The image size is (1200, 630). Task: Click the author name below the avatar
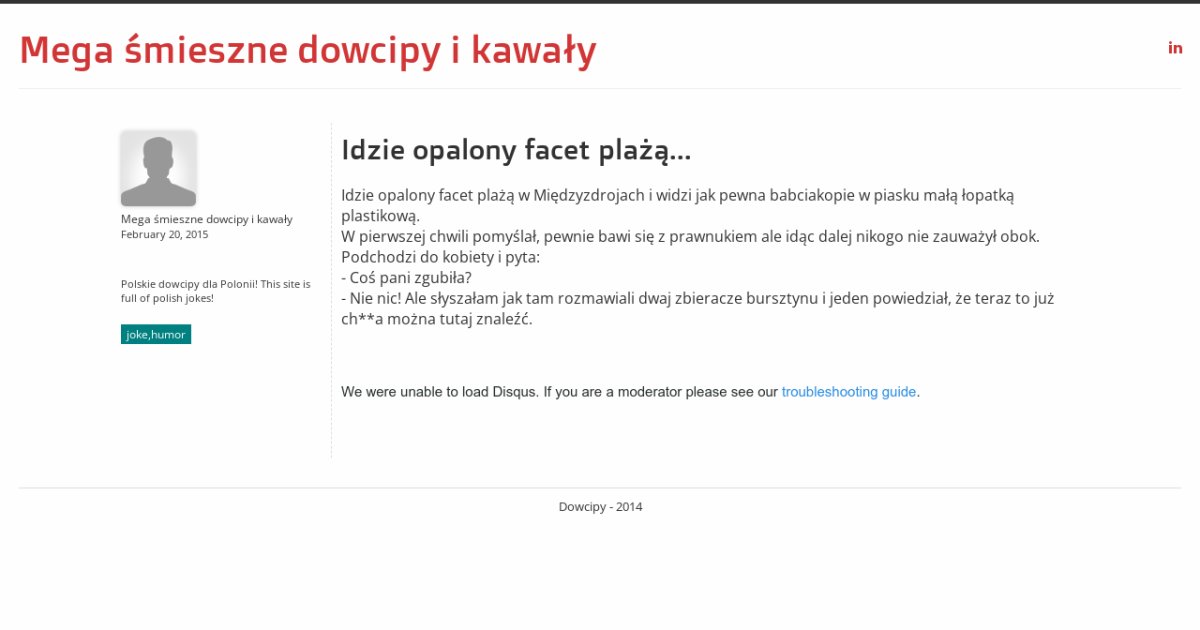click(x=206, y=219)
